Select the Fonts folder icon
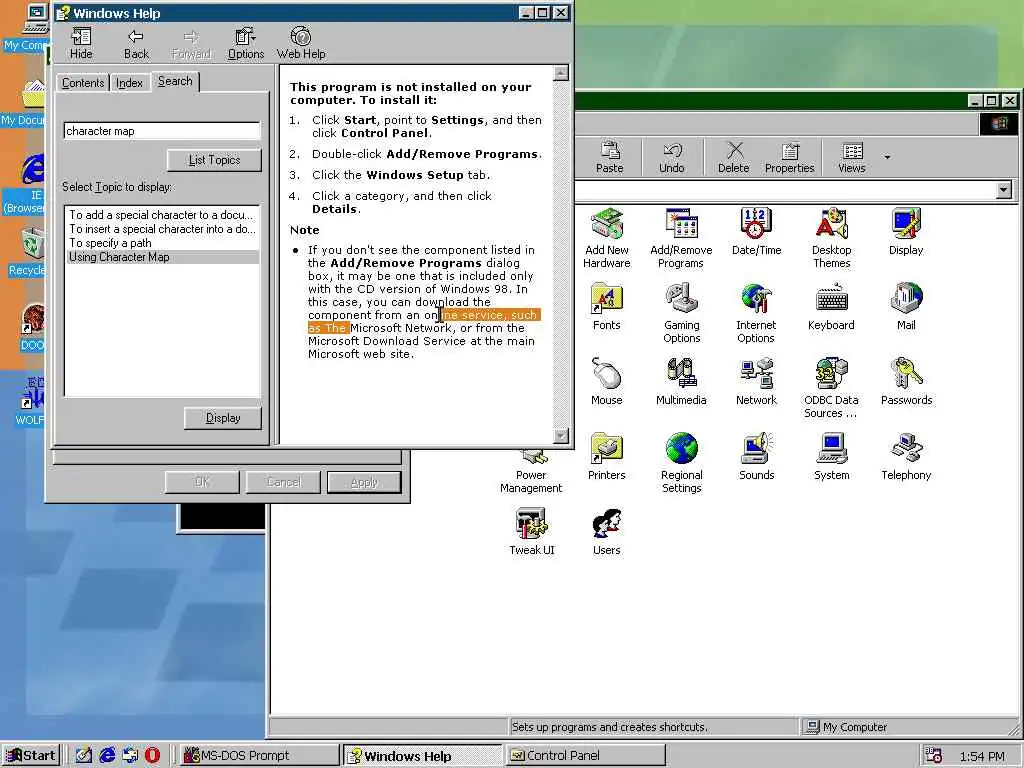1024x768 pixels. [607, 307]
